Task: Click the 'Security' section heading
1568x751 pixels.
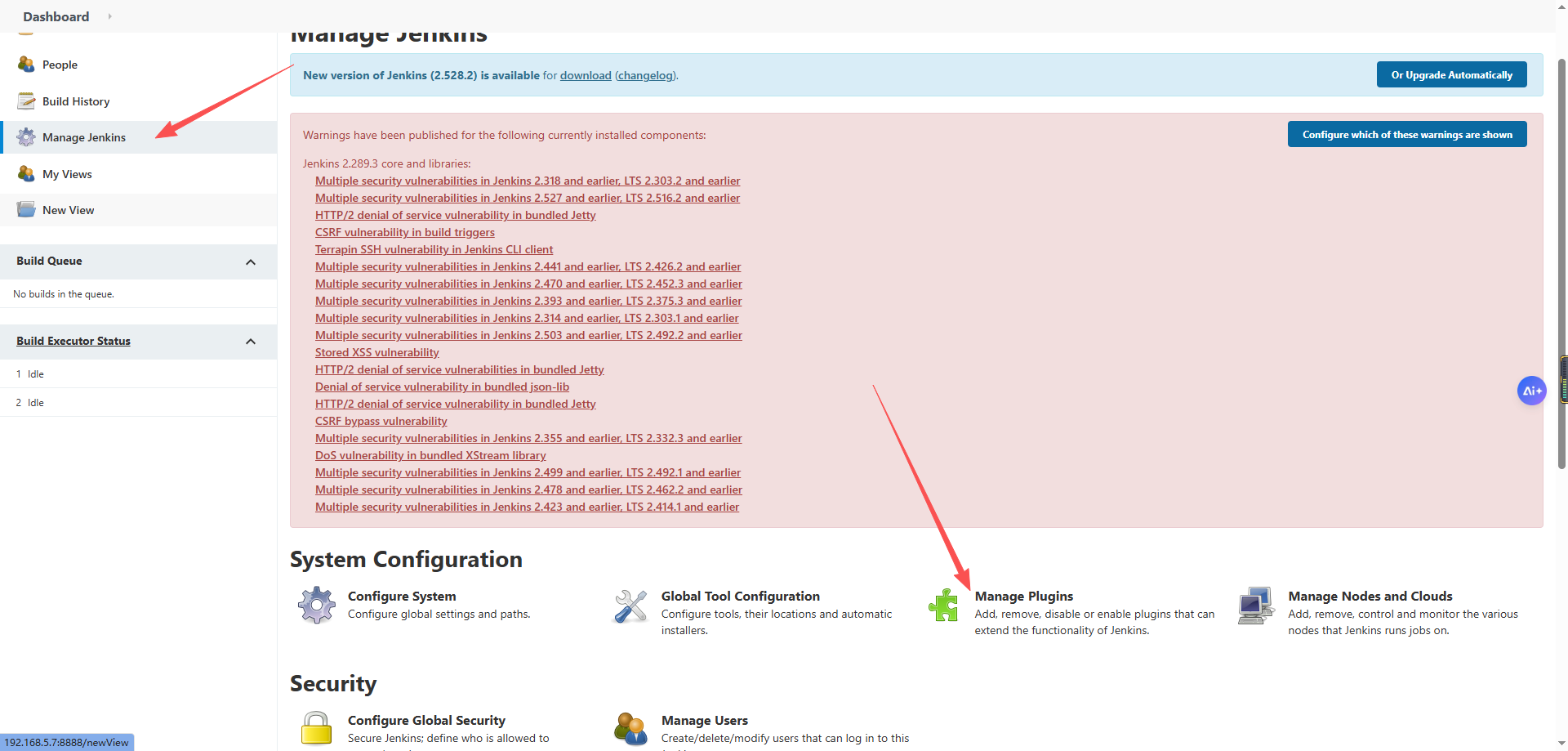Action: click(x=333, y=683)
